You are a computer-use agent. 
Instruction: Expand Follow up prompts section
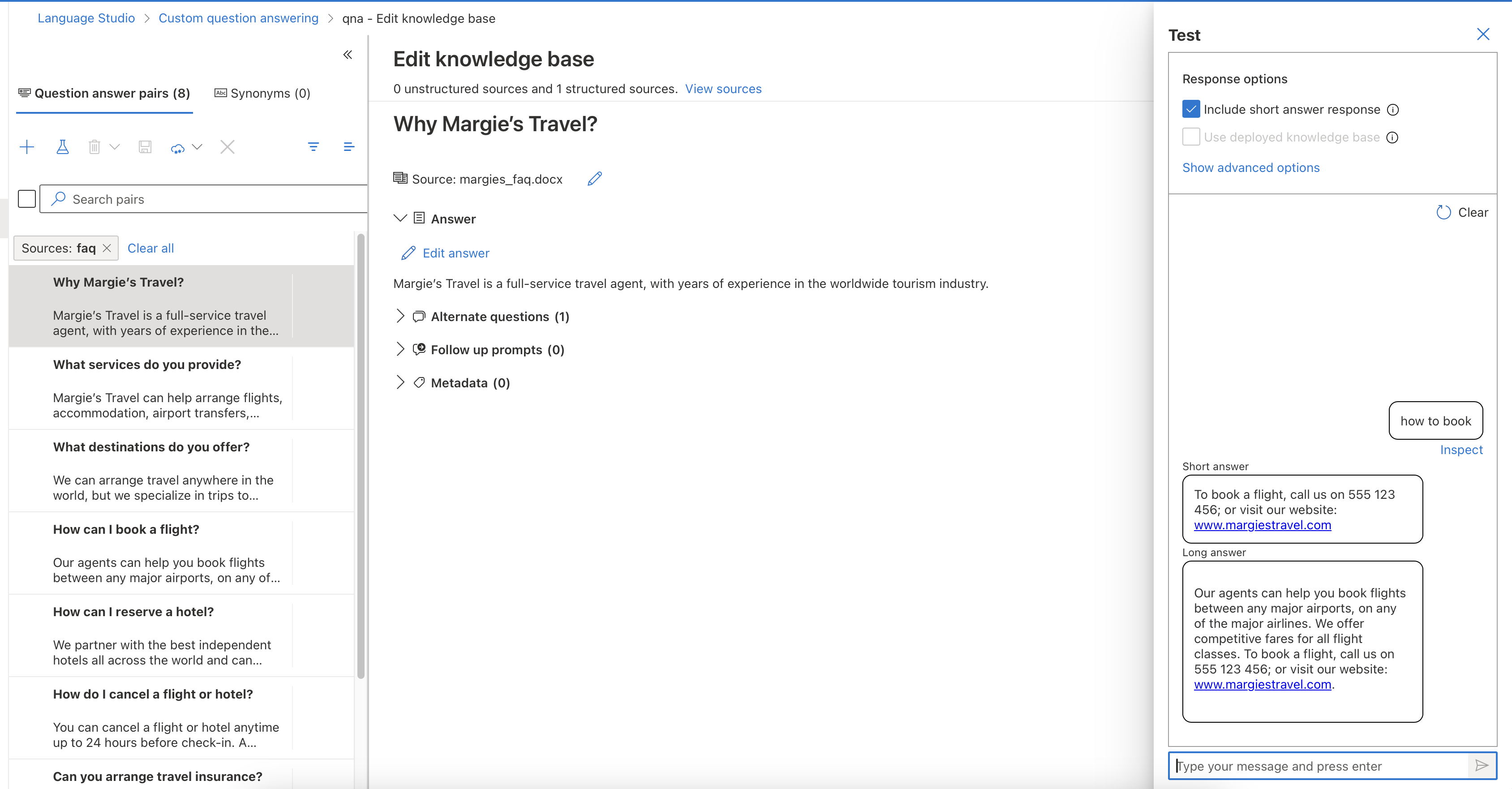pyautogui.click(x=400, y=349)
